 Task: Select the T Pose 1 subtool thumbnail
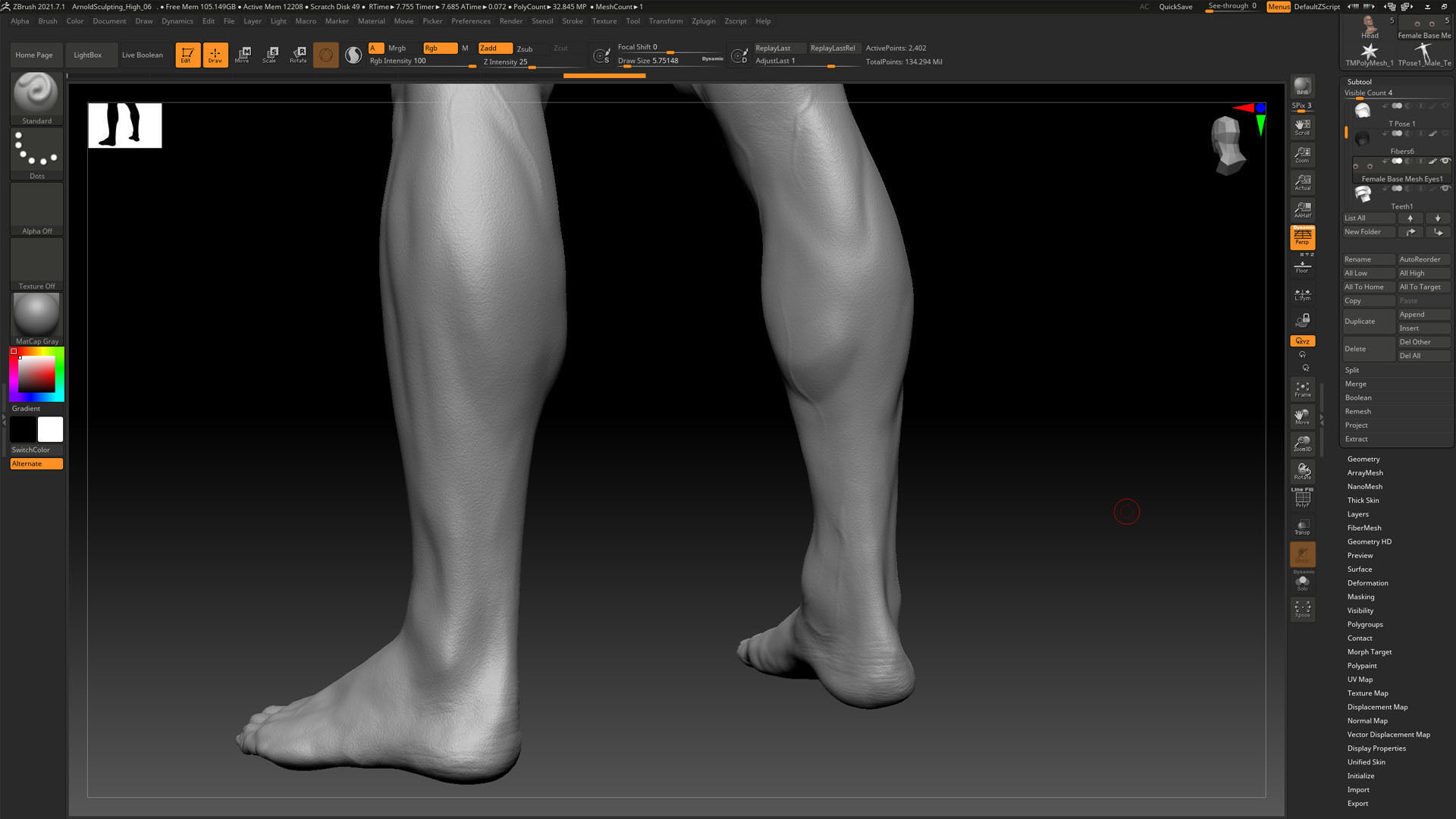(x=1362, y=110)
